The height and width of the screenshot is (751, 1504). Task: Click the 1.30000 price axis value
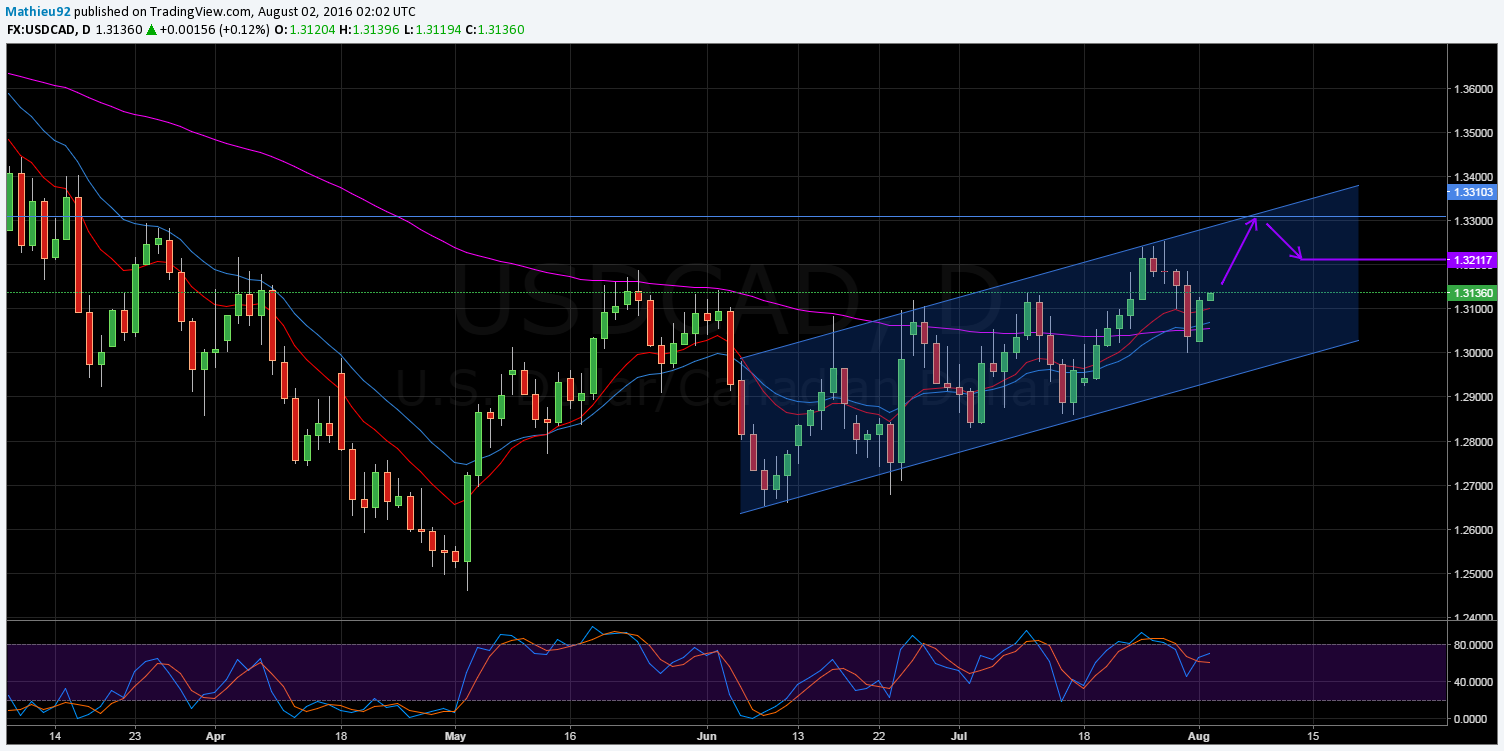coord(1474,354)
